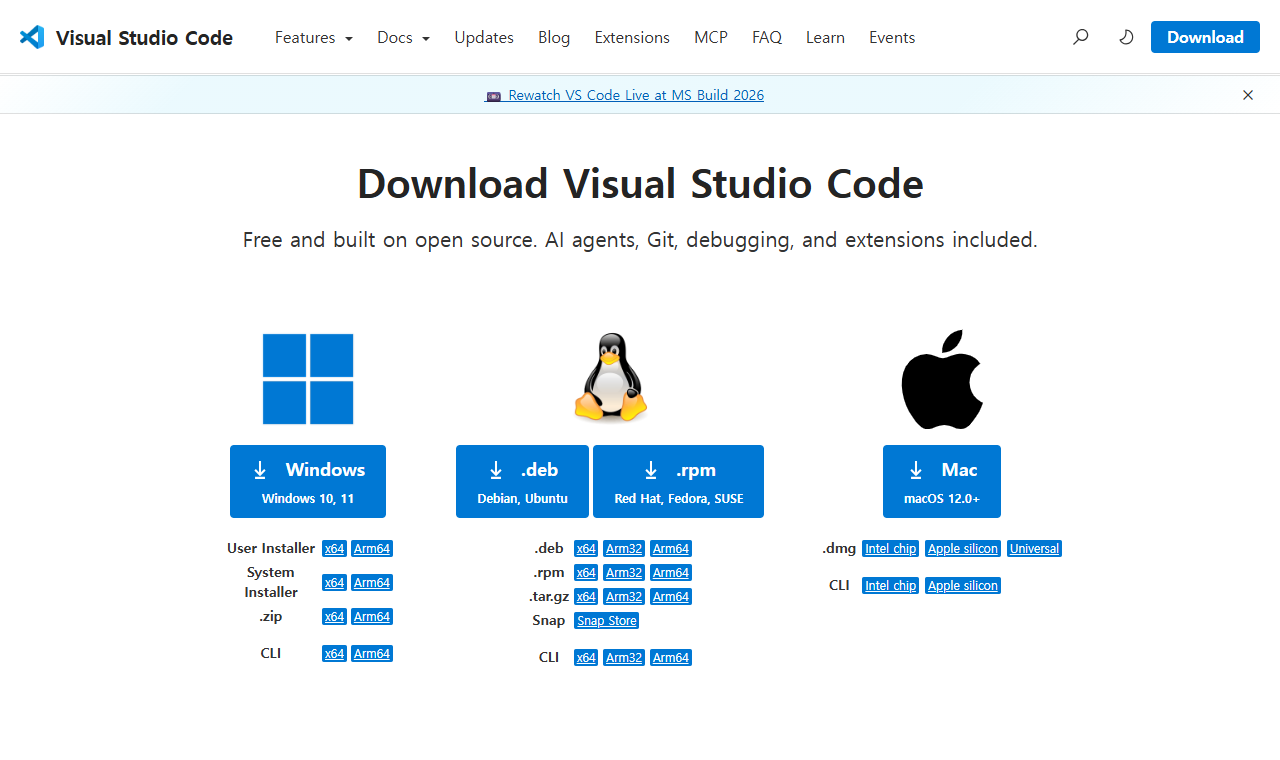
Task: Download Windows .zip Arm64
Action: [372, 617]
